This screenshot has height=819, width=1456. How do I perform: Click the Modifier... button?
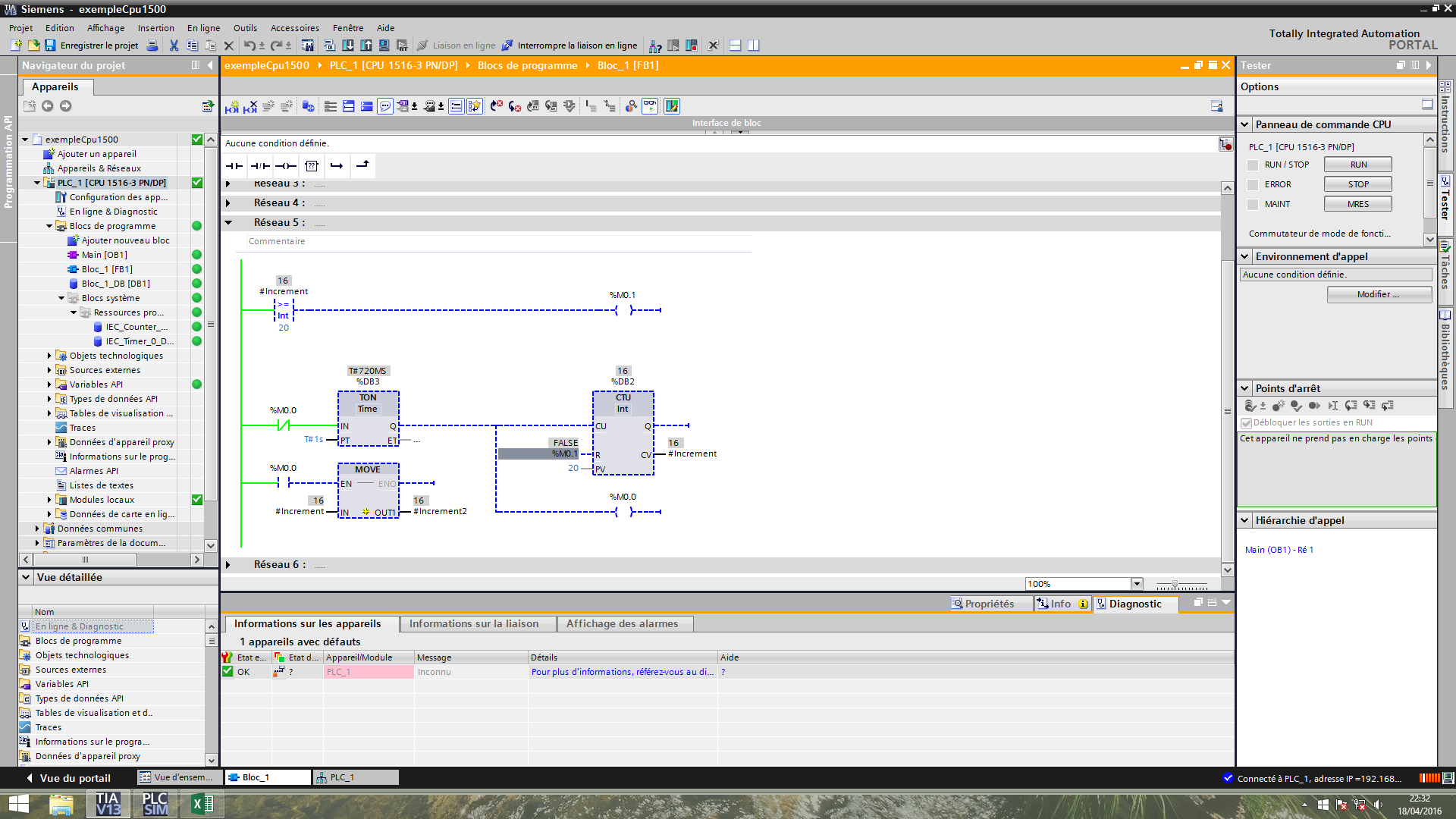click(1378, 294)
